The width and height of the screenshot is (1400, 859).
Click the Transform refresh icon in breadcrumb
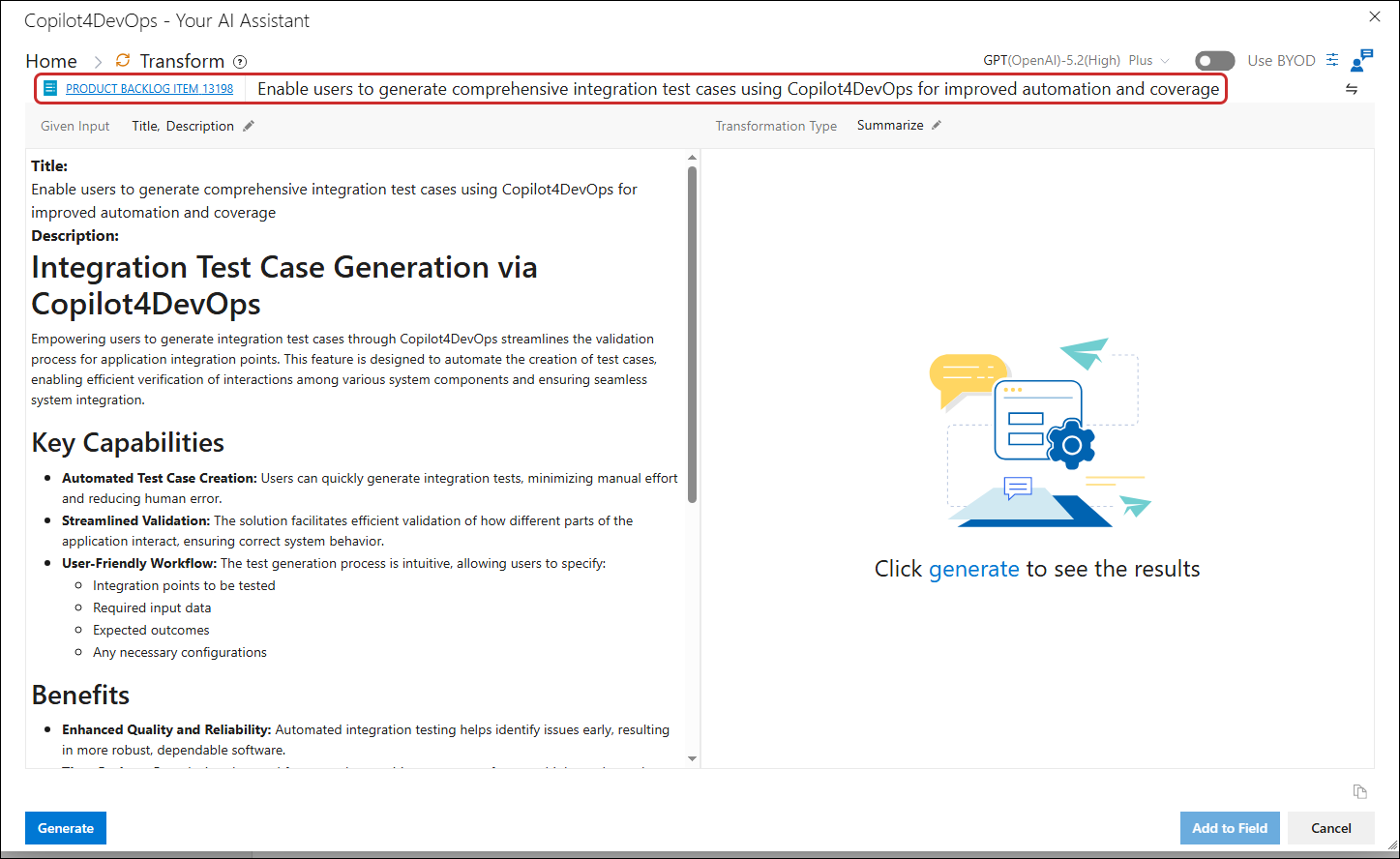[123, 60]
